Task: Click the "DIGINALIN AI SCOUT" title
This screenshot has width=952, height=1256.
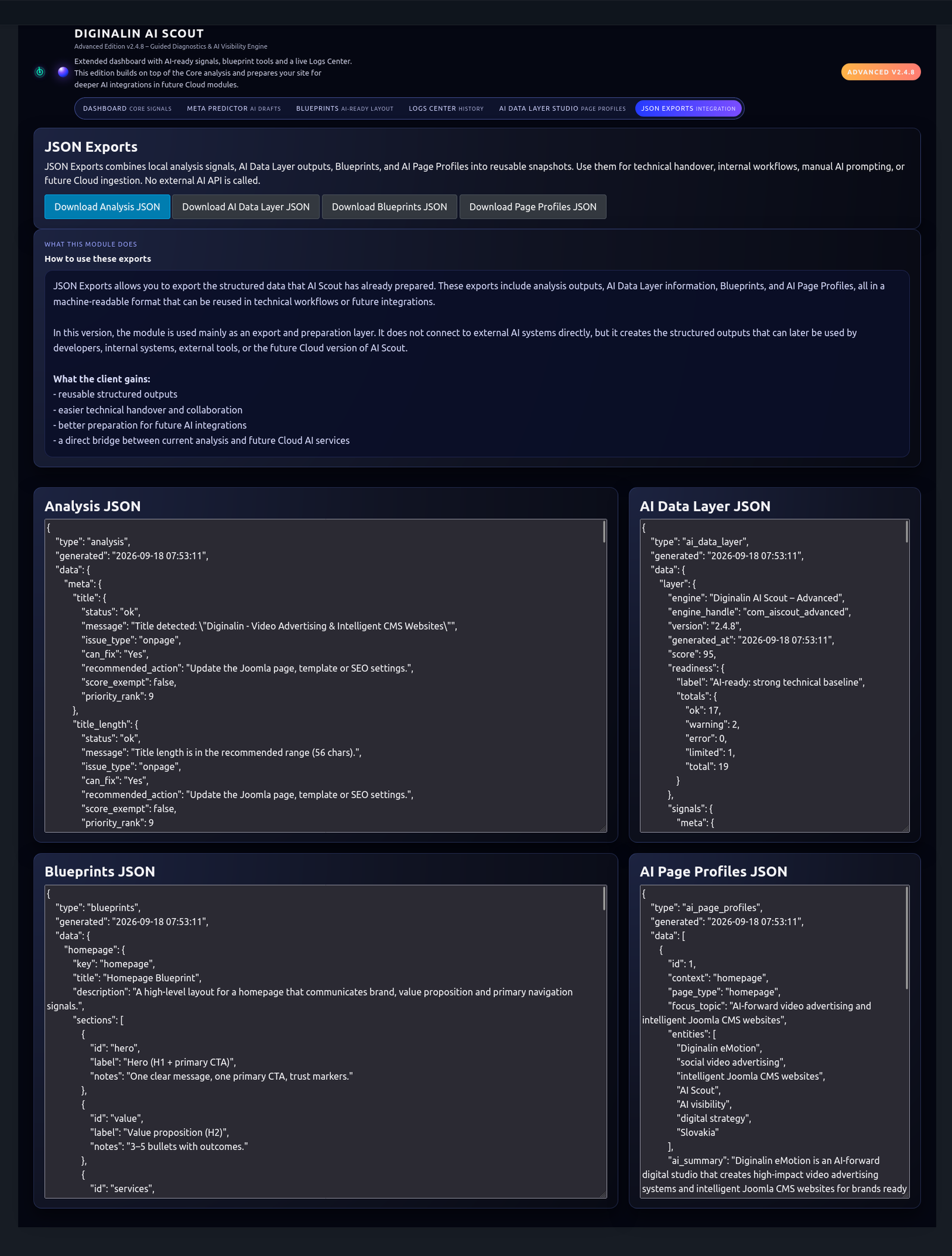Action: (139, 33)
